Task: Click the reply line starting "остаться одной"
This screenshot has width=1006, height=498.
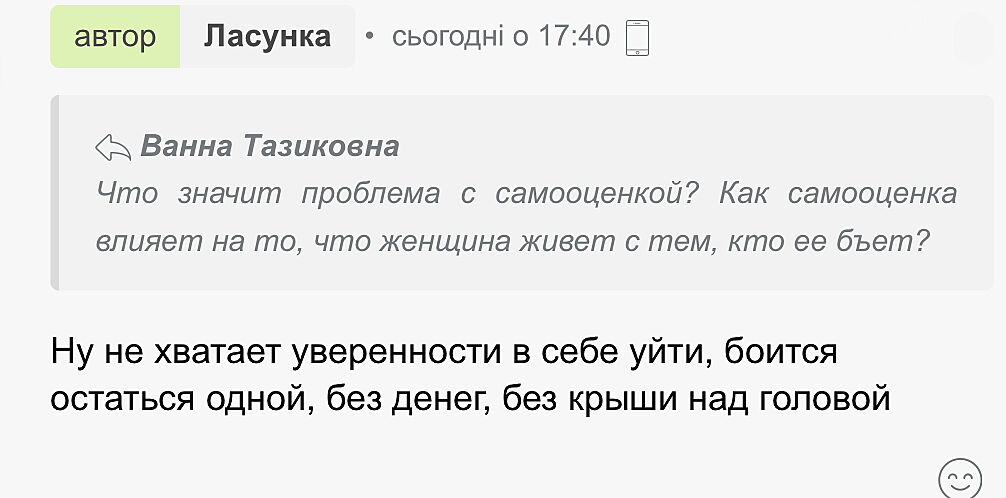Action: point(470,399)
